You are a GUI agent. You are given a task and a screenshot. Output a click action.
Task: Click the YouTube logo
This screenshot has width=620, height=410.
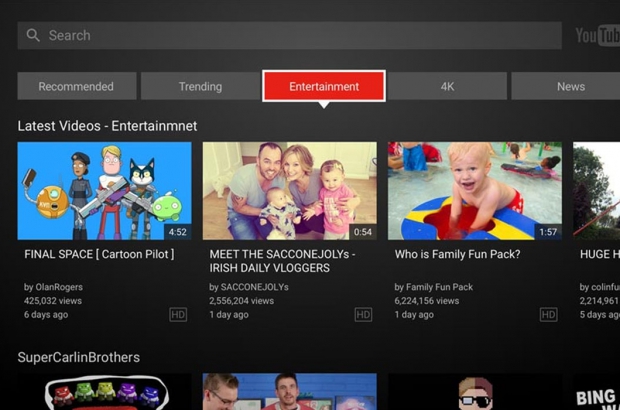pyautogui.click(x=597, y=36)
